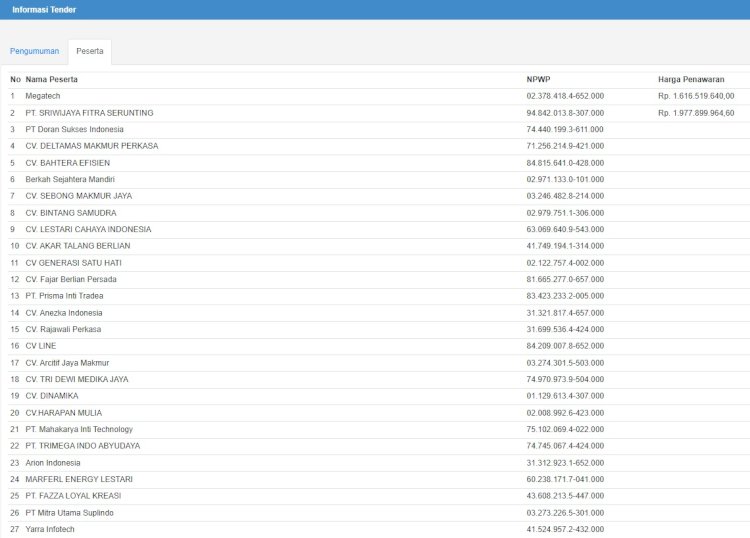
Task: Click PT. TRIMEGA INDO ABYUDAYA
Action: click(83, 446)
